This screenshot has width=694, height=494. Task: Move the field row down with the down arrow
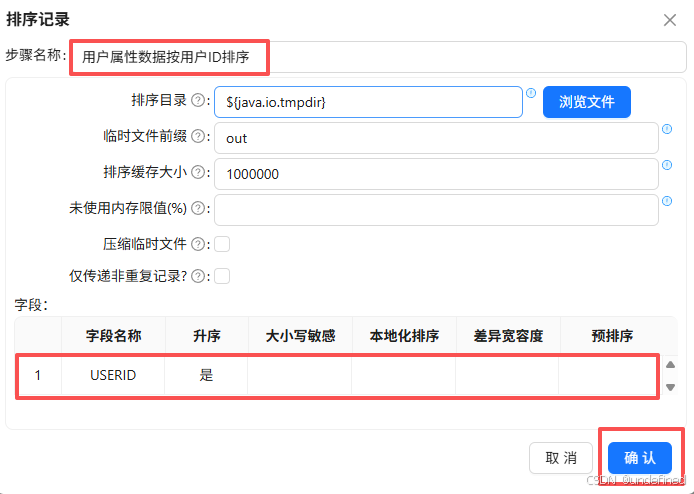671,387
